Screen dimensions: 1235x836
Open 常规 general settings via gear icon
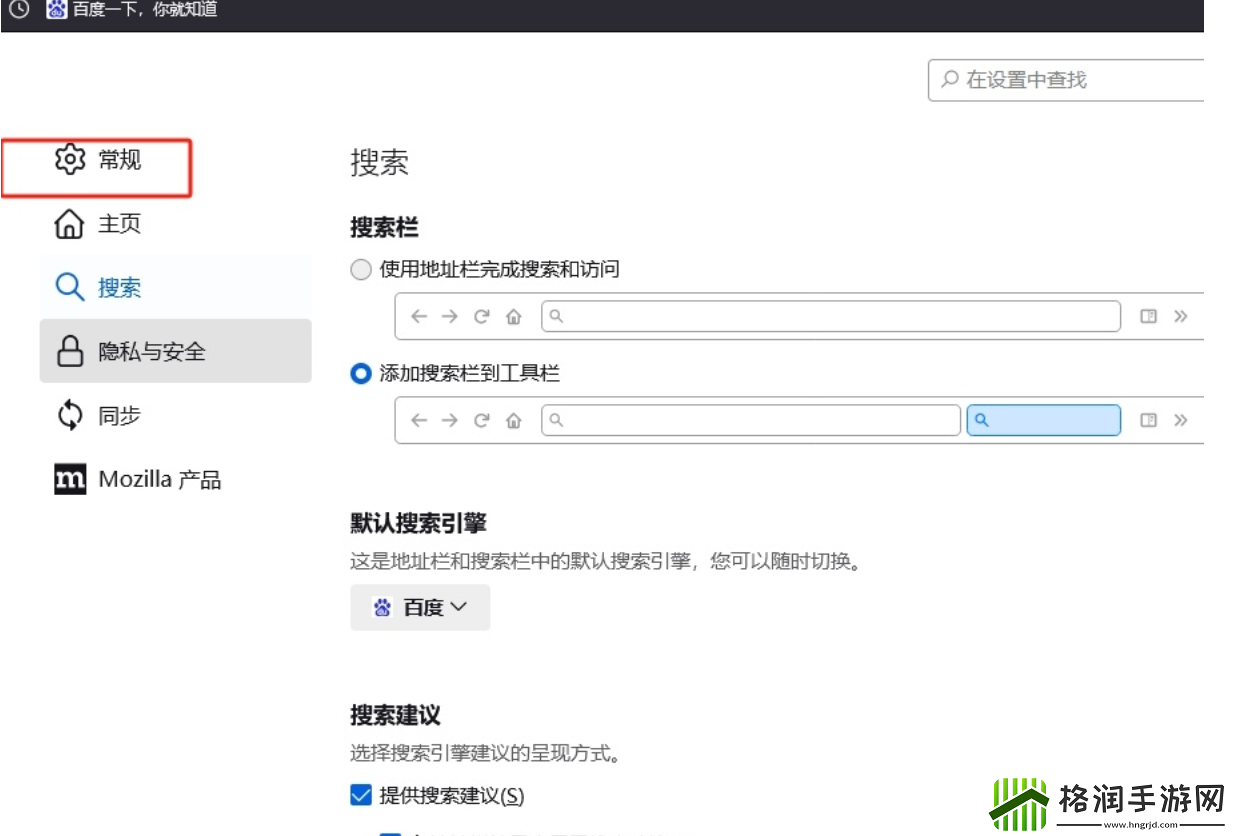point(68,159)
